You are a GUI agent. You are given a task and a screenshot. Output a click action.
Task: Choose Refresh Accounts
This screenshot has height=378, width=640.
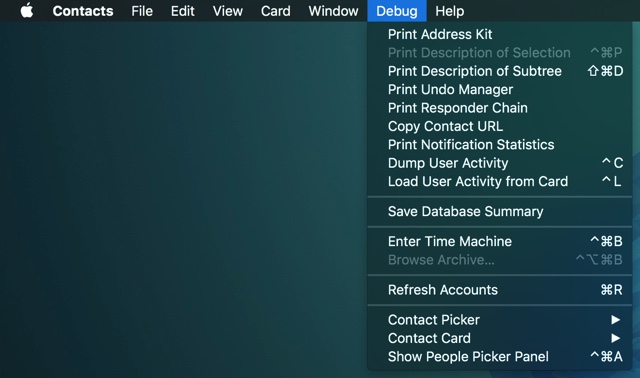(x=500, y=290)
